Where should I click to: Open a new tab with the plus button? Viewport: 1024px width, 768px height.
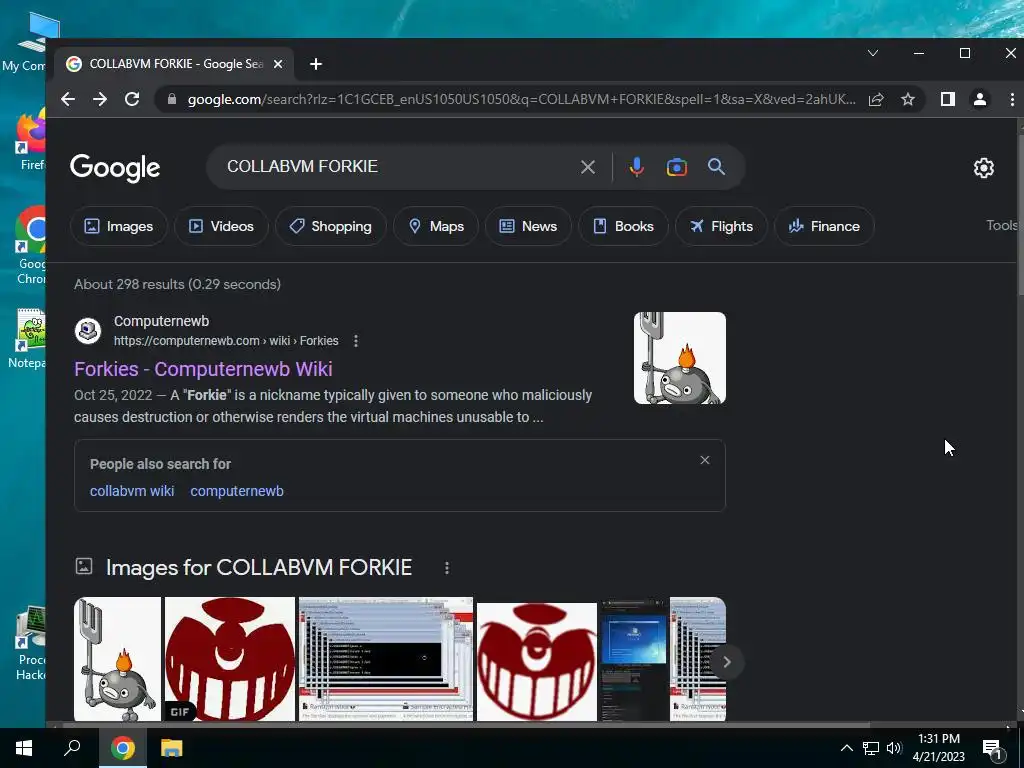(x=316, y=64)
